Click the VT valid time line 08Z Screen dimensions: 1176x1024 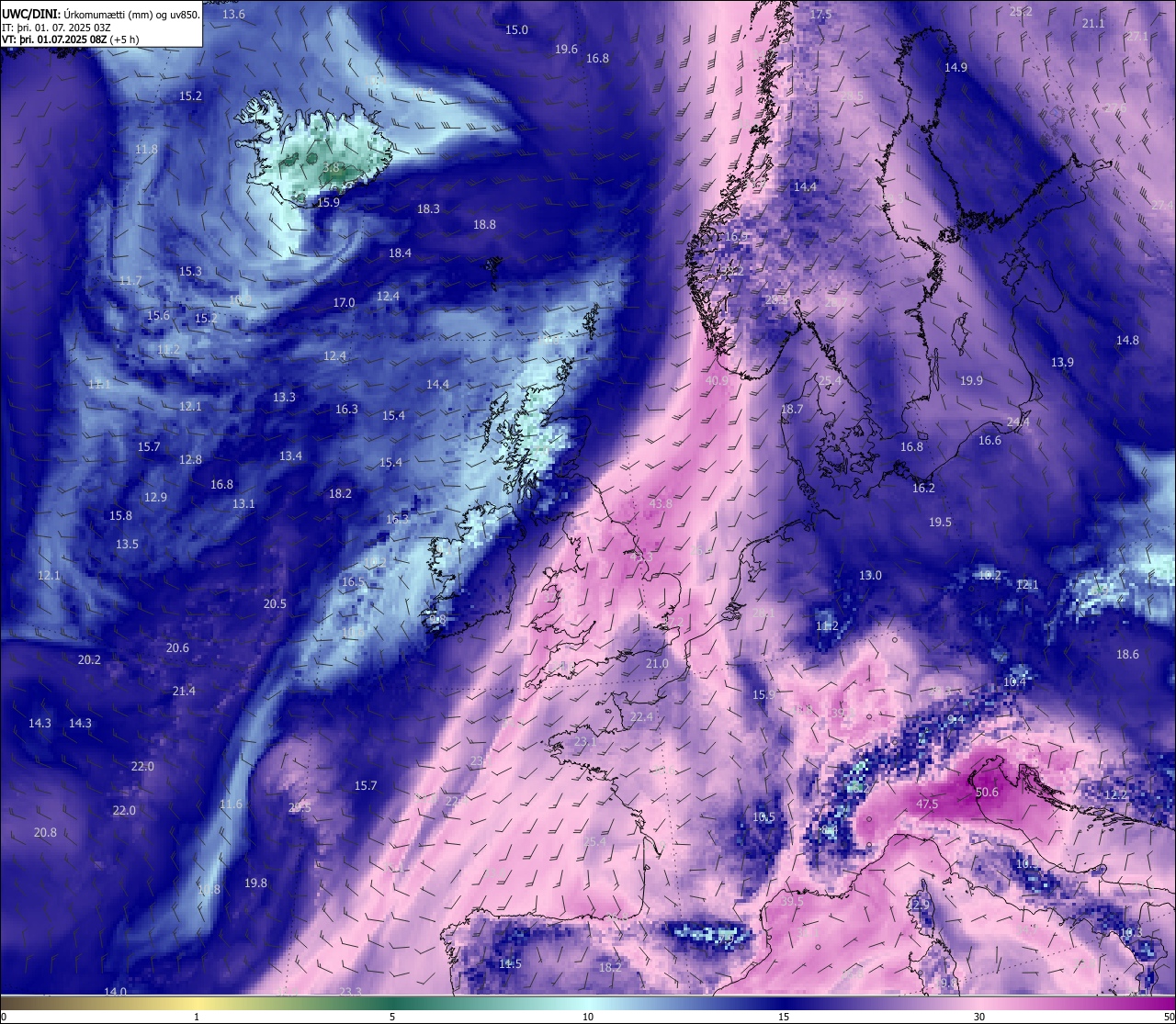71,39
